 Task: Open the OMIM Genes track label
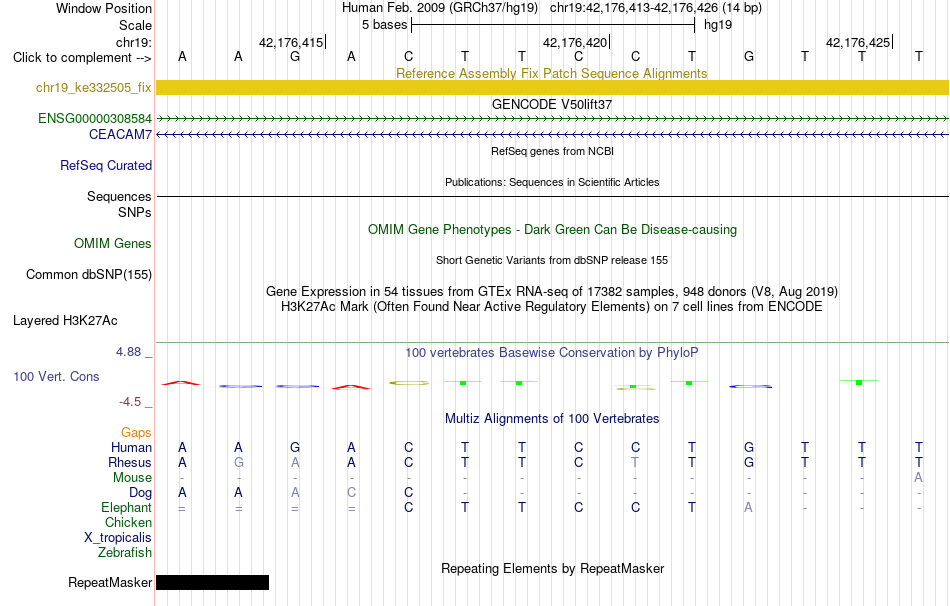pos(112,243)
